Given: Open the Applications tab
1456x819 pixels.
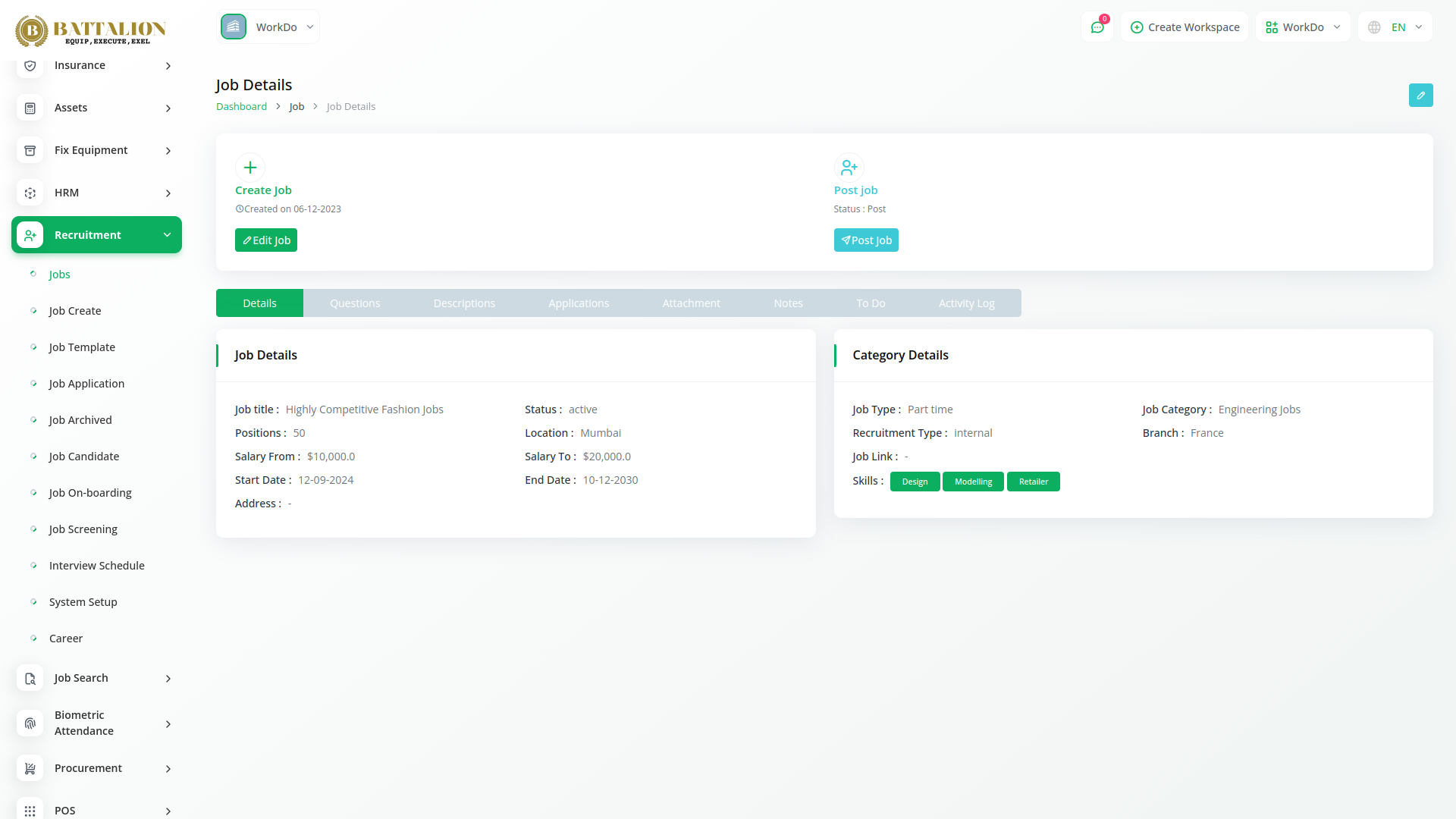Looking at the screenshot, I should point(579,303).
